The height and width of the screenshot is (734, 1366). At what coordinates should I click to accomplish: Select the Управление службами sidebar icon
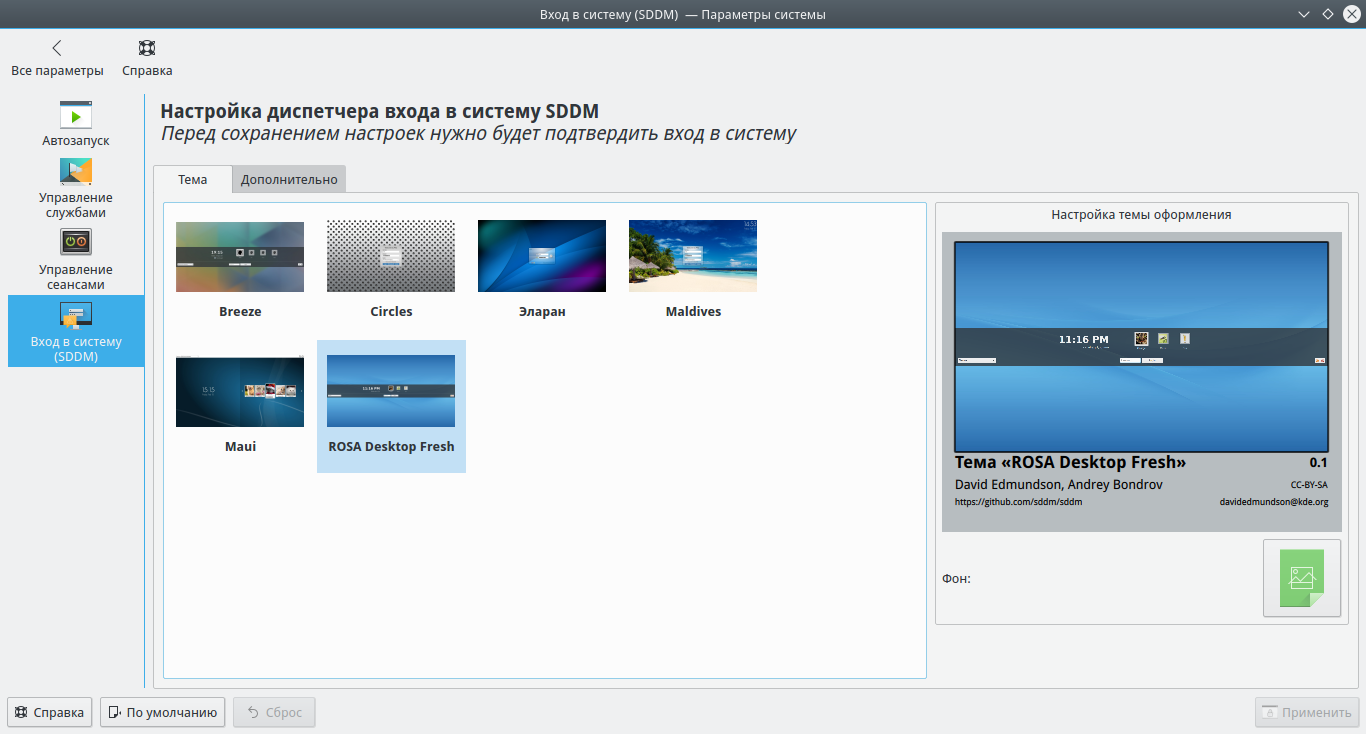(x=76, y=172)
